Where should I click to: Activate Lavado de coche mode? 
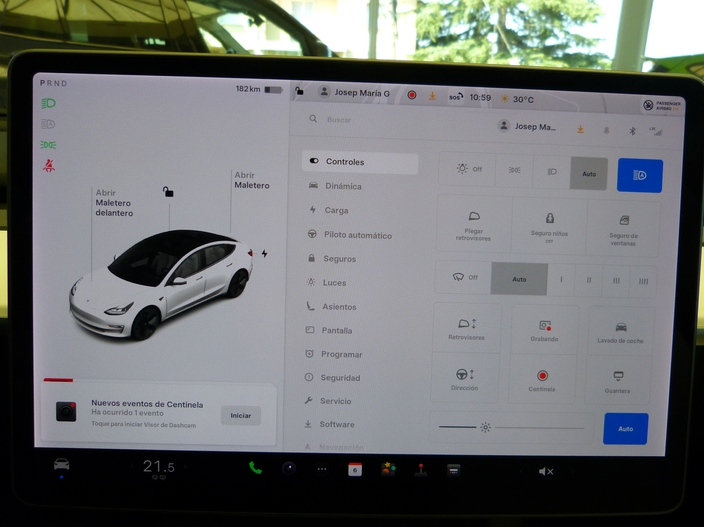point(620,332)
